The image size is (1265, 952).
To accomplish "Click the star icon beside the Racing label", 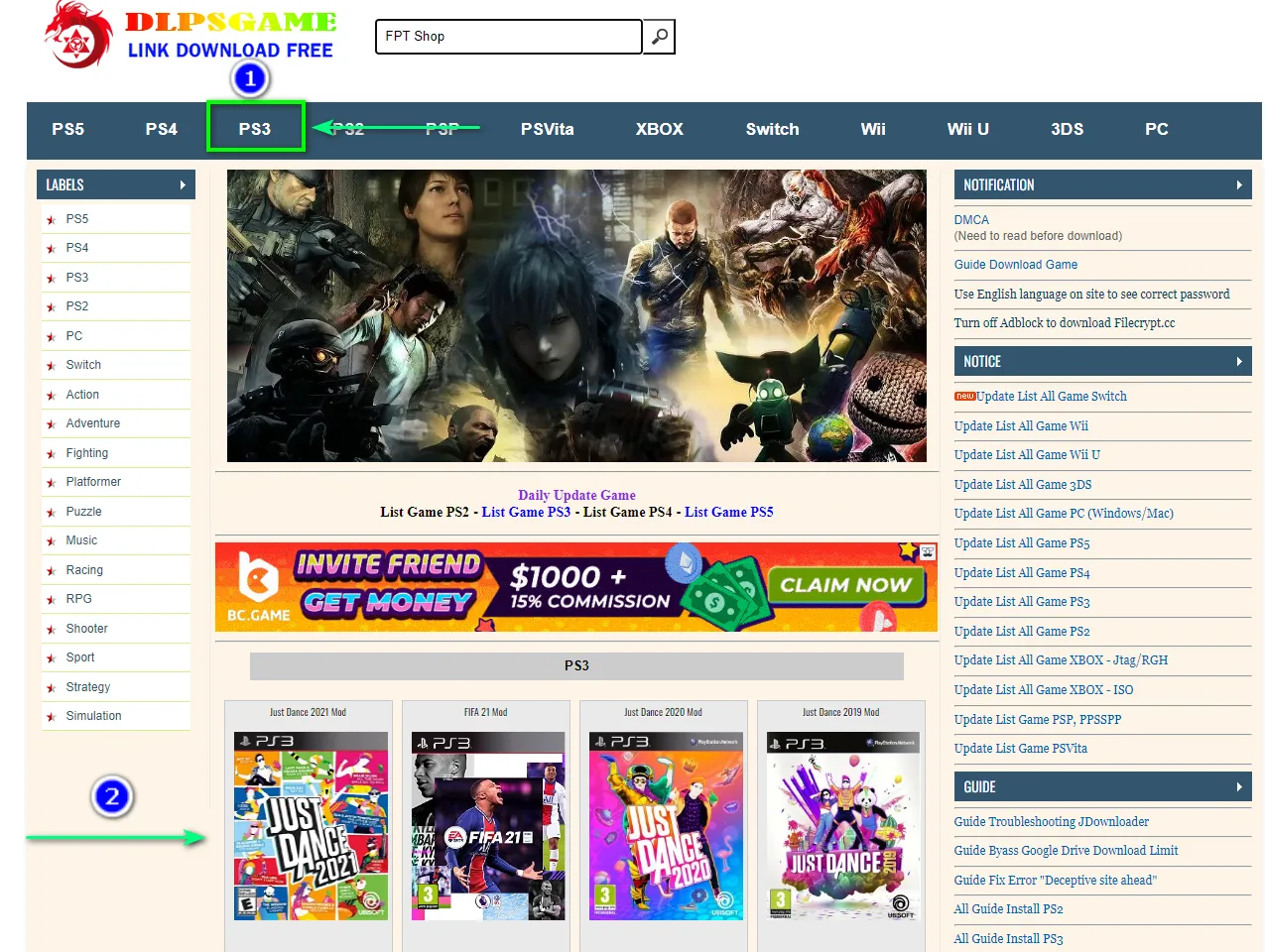I will point(51,571).
